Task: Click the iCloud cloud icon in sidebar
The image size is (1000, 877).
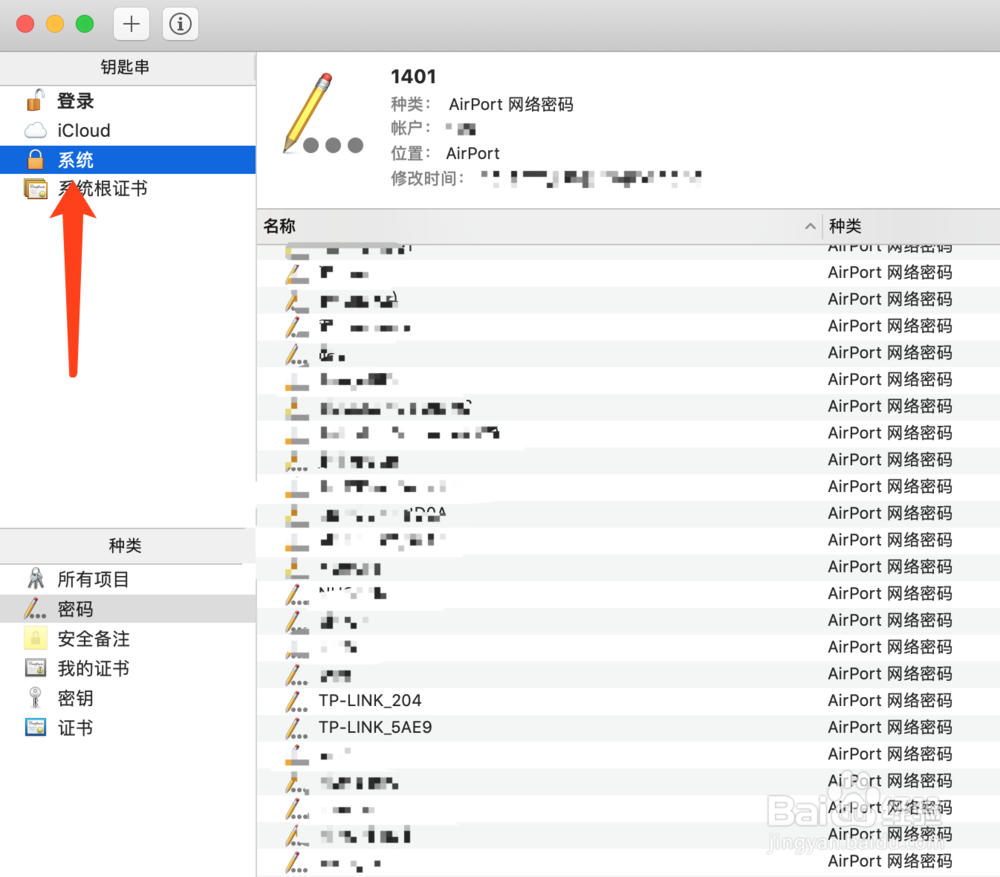Action: point(36,130)
